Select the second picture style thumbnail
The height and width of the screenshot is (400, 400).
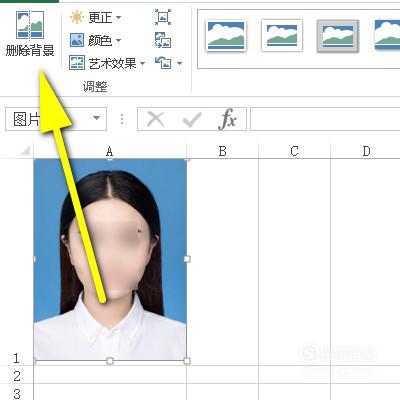click(x=282, y=35)
